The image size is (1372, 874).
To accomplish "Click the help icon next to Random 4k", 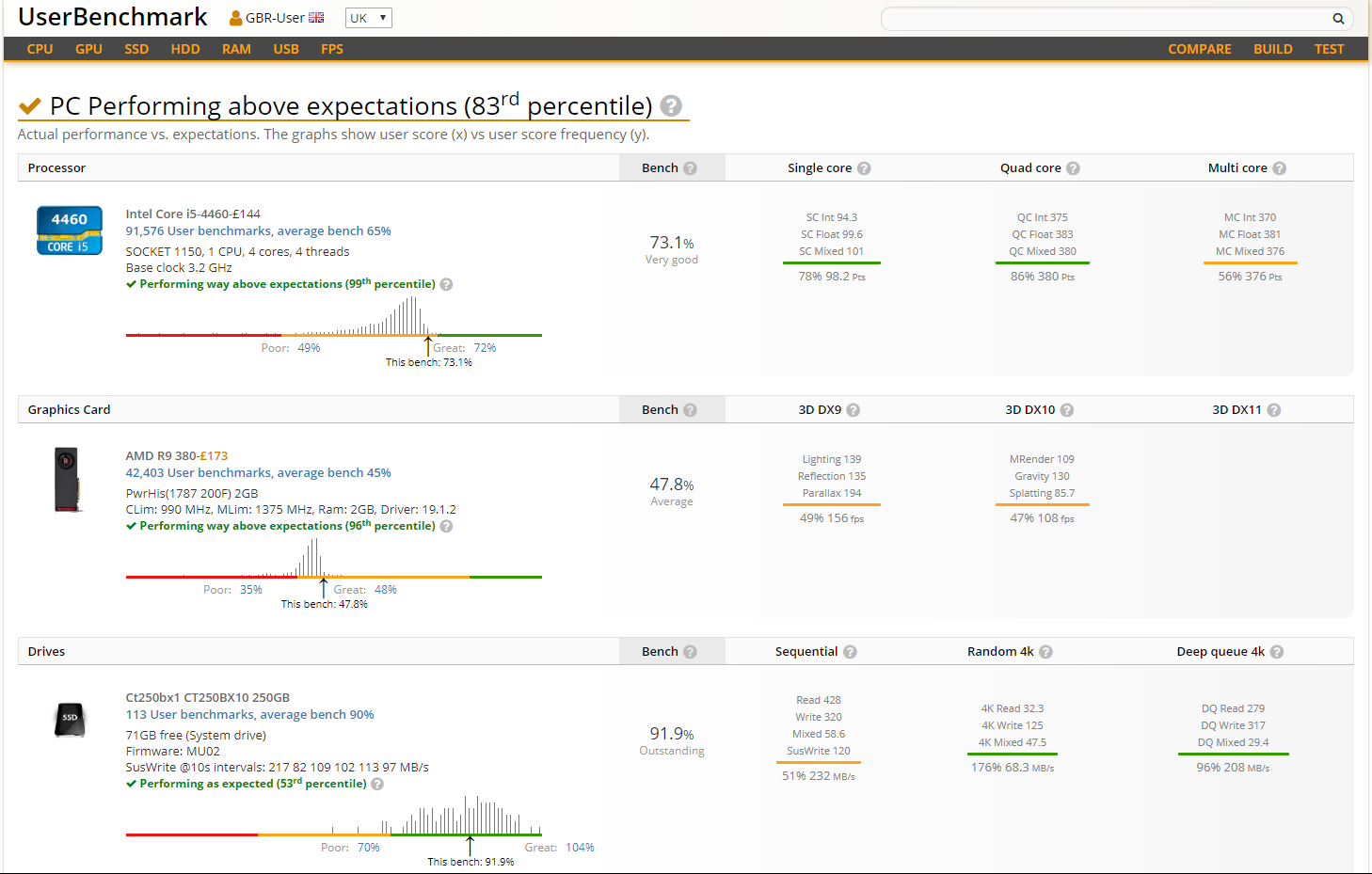I will coord(1045,652).
